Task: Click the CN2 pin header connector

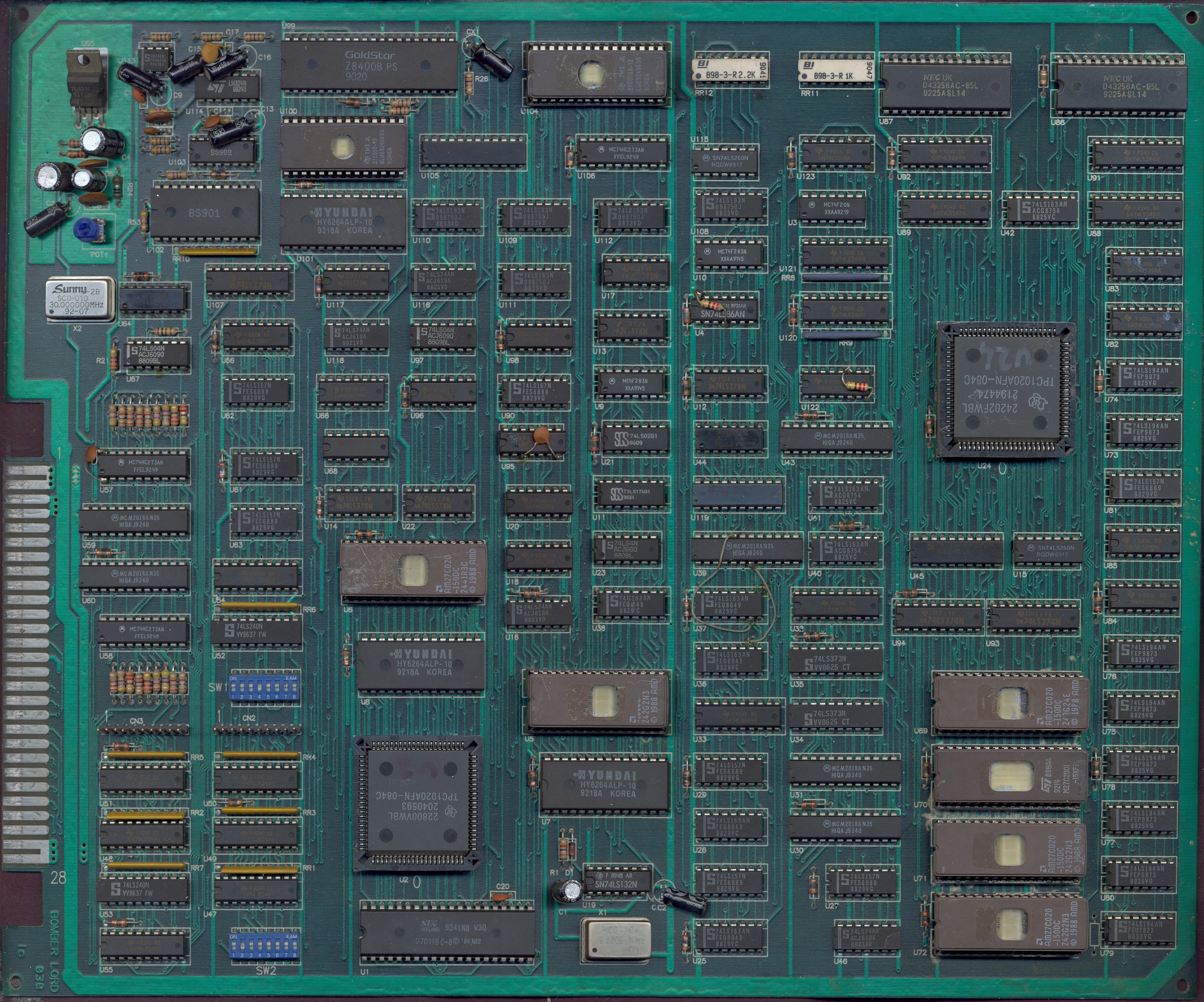Action: pyautogui.click(x=257, y=730)
